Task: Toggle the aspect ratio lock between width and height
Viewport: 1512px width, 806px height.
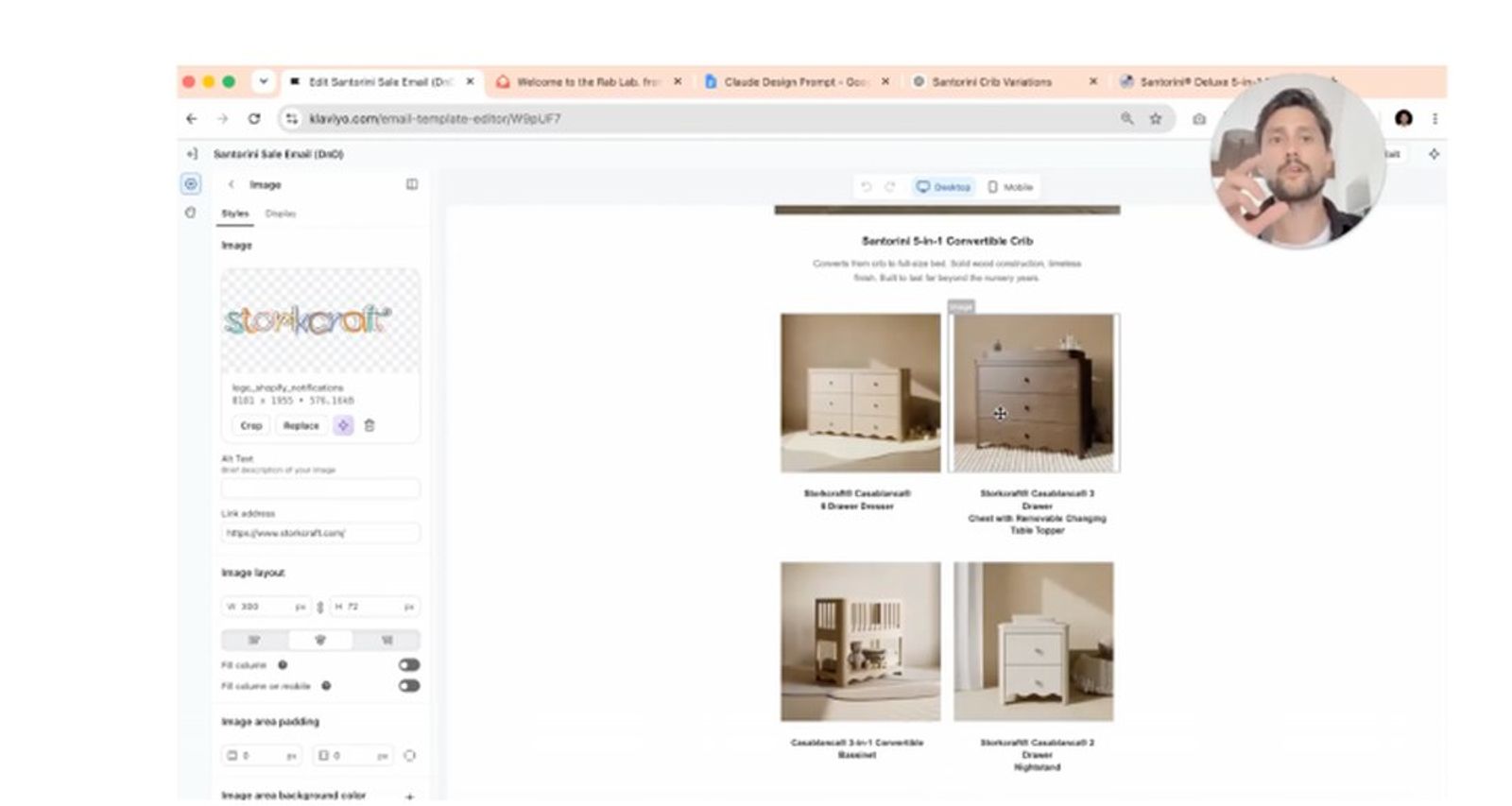Action: click(320, 607)
